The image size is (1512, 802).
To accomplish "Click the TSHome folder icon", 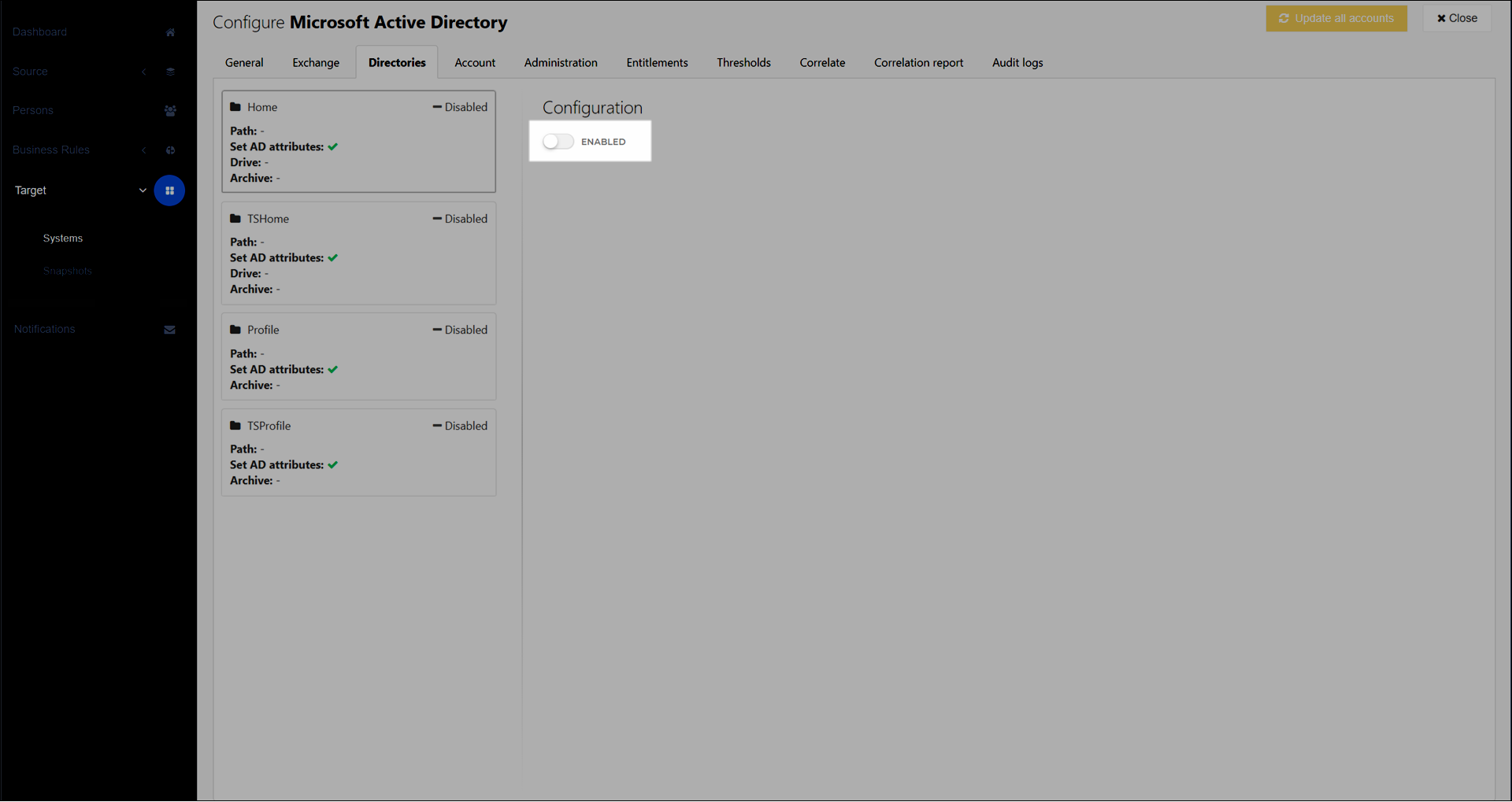I will 235,219.
